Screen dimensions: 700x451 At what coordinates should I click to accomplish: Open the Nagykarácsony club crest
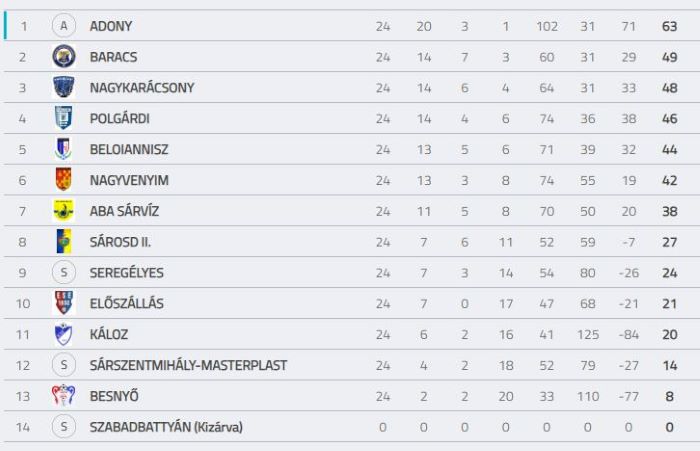[x=64, y=88]
